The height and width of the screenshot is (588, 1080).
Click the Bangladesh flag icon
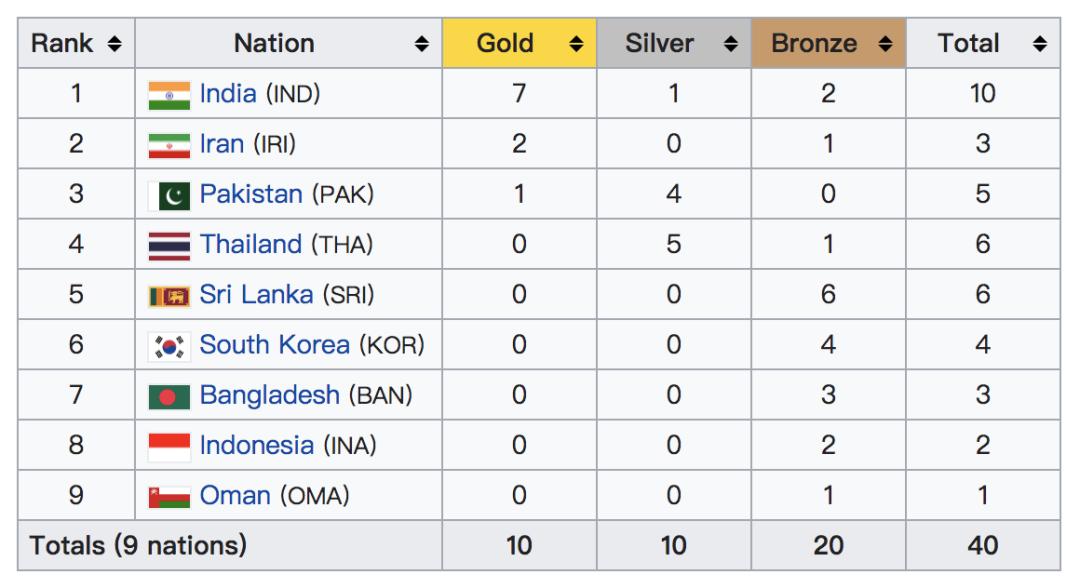coord(169,396)
